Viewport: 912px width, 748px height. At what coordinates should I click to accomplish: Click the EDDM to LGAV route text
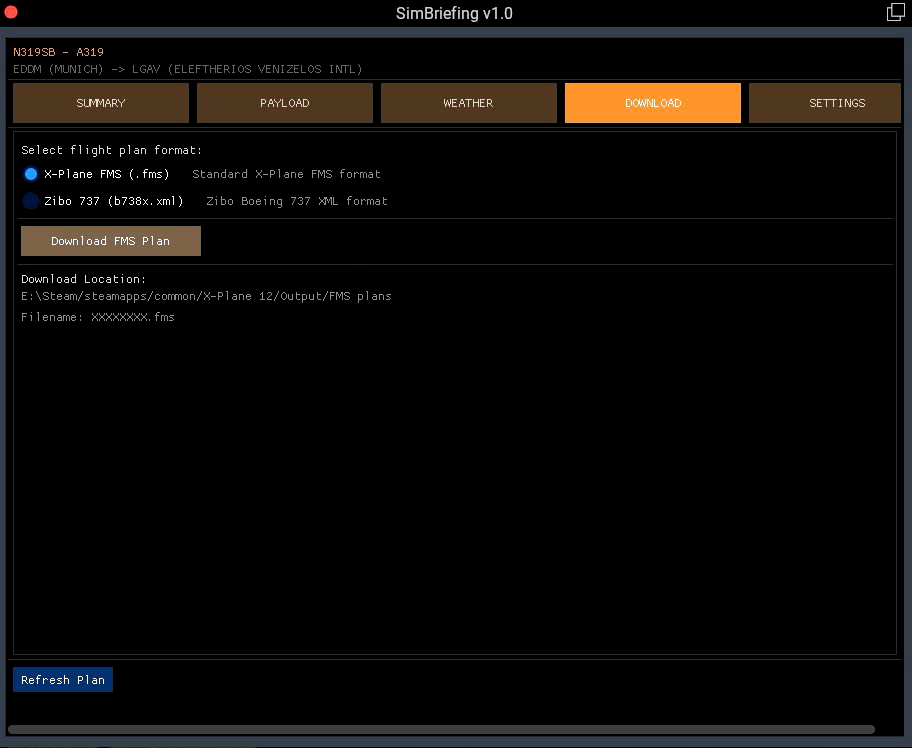pos(186,69)
